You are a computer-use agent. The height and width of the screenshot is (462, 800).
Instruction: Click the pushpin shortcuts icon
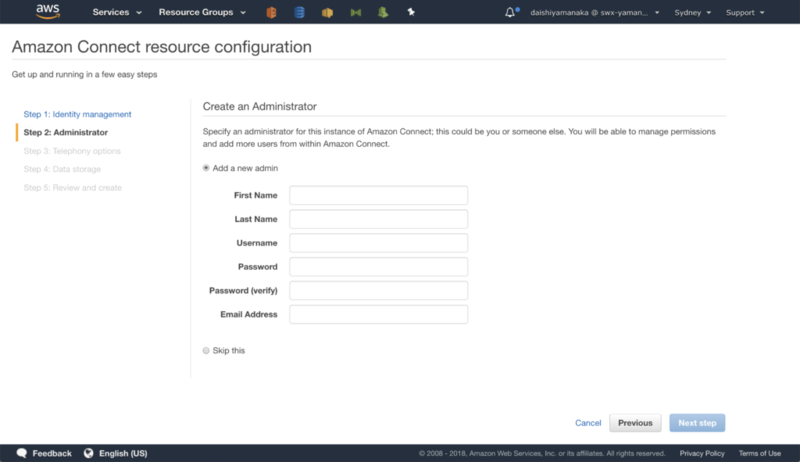click(411, 12)
